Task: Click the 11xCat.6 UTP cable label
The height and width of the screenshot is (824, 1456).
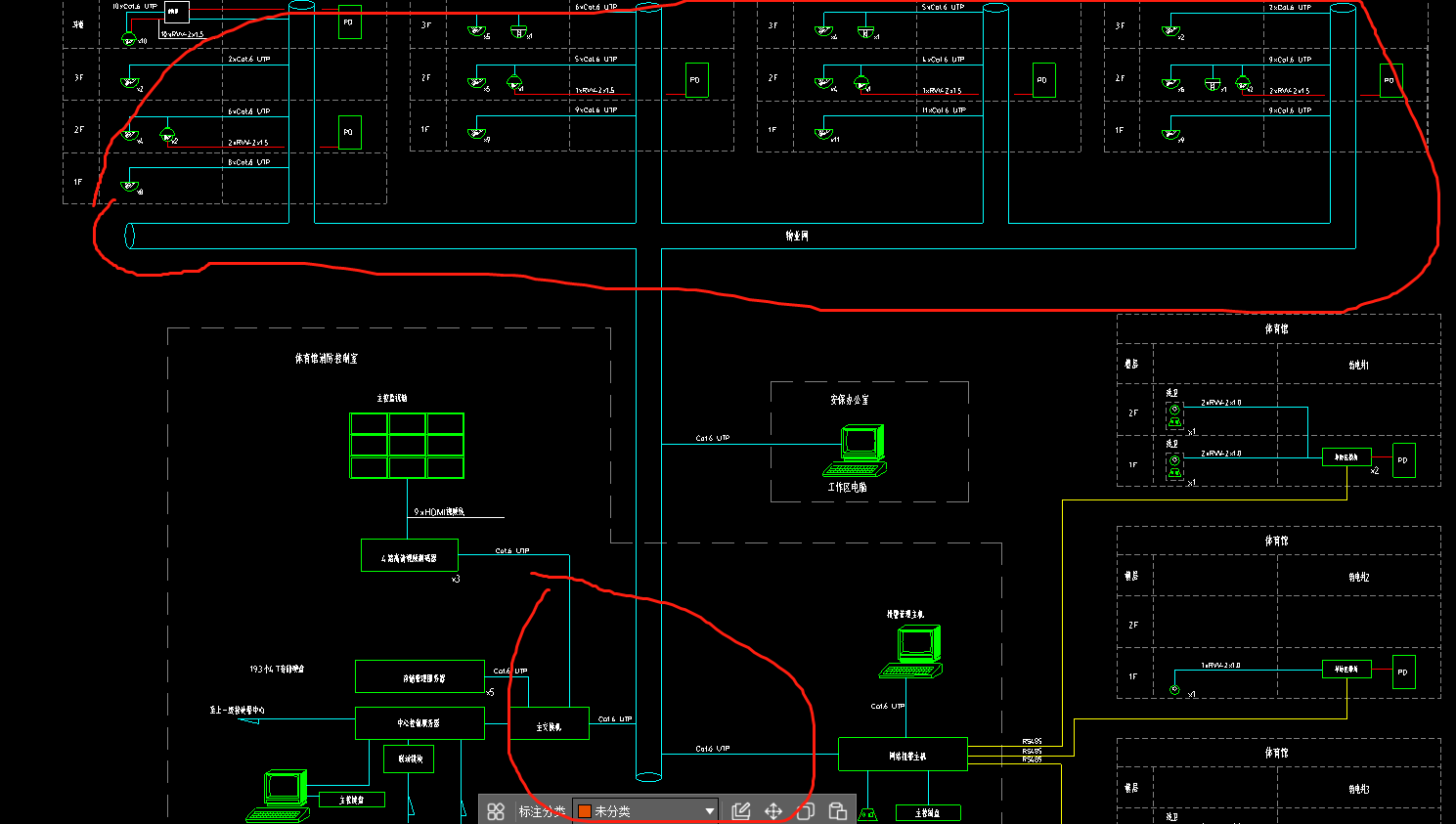Action: (x=944, y=110)
